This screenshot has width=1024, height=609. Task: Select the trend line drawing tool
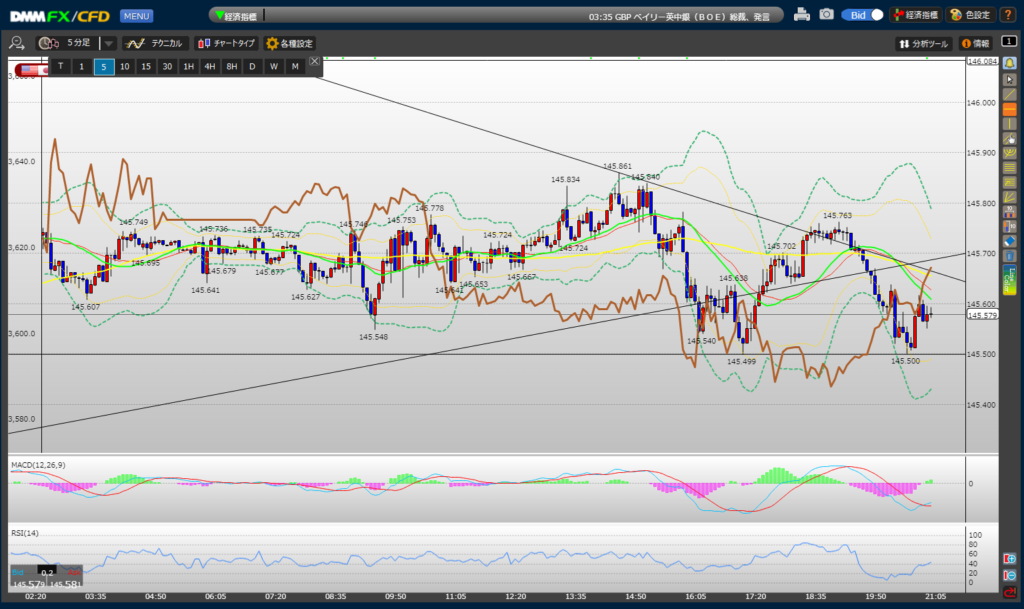1009,94
